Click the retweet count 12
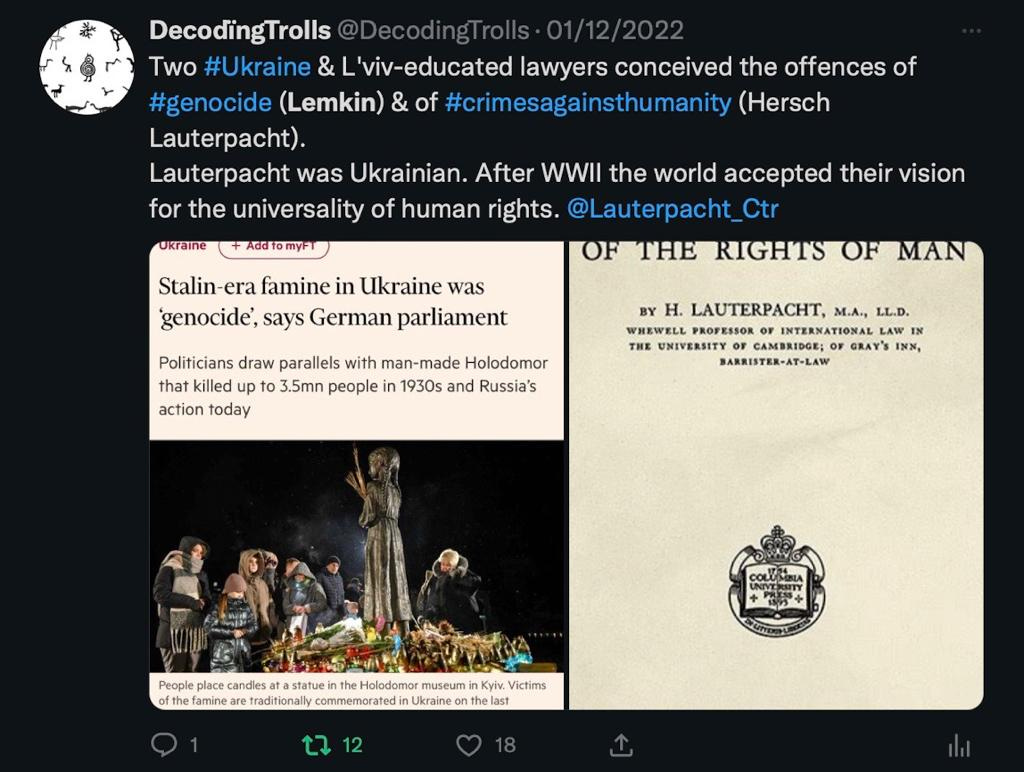 tap(352, 745)
